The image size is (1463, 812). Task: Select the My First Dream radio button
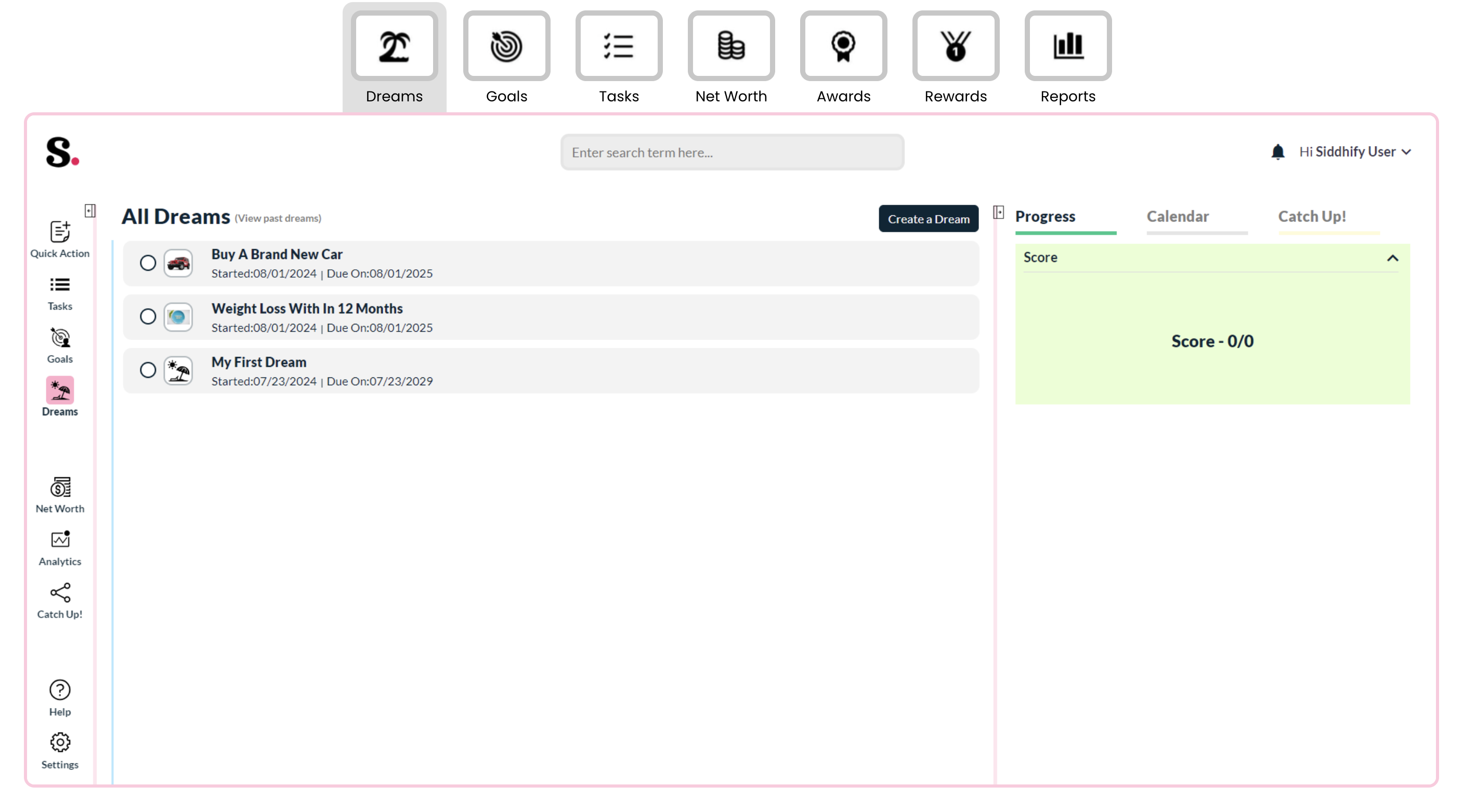[x=148, y=370]
